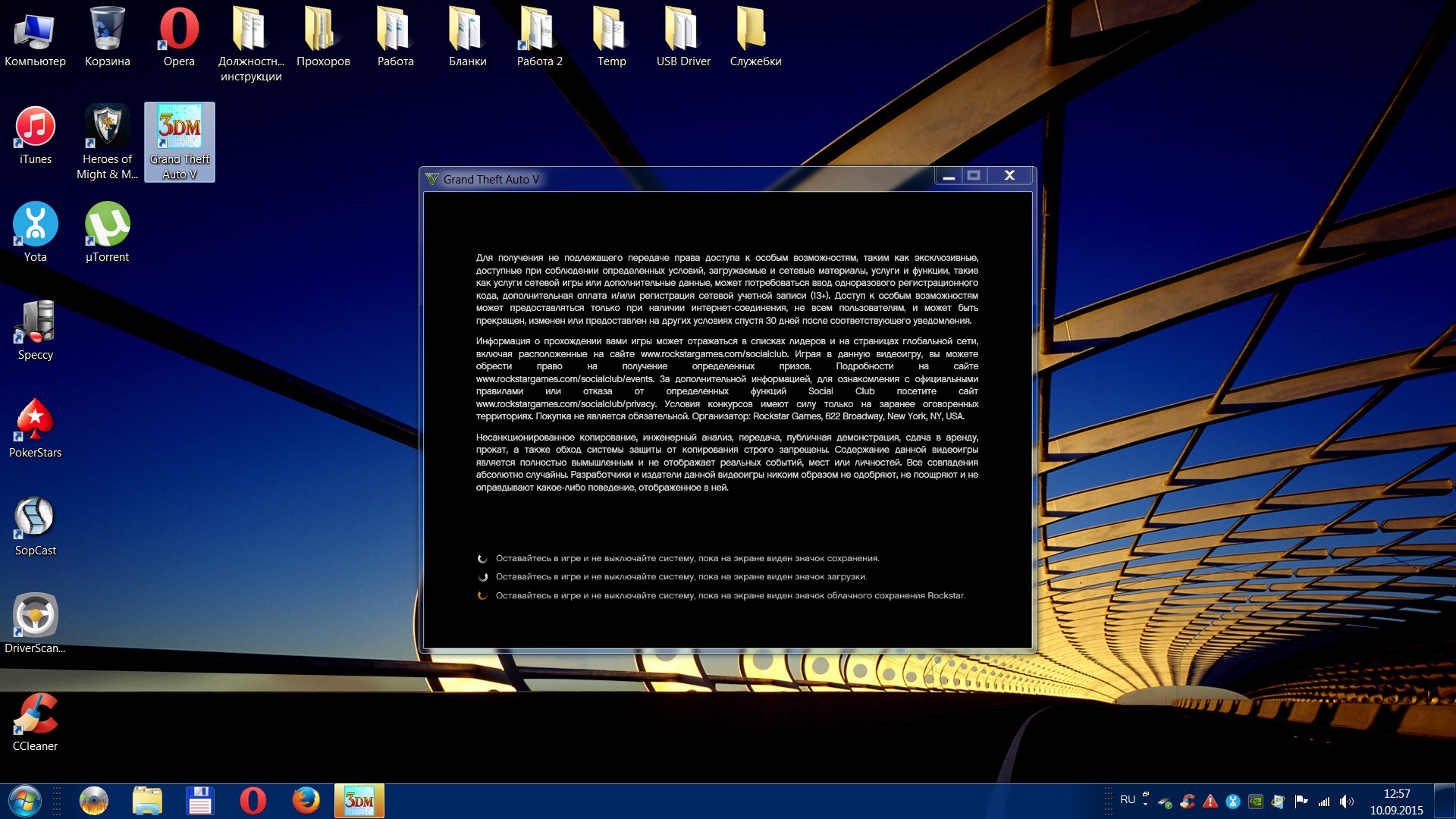This screenshot has width=1456, height=819.
Task: Toggle second loading icon warning checkbox
Action: [x=484, y=576]
